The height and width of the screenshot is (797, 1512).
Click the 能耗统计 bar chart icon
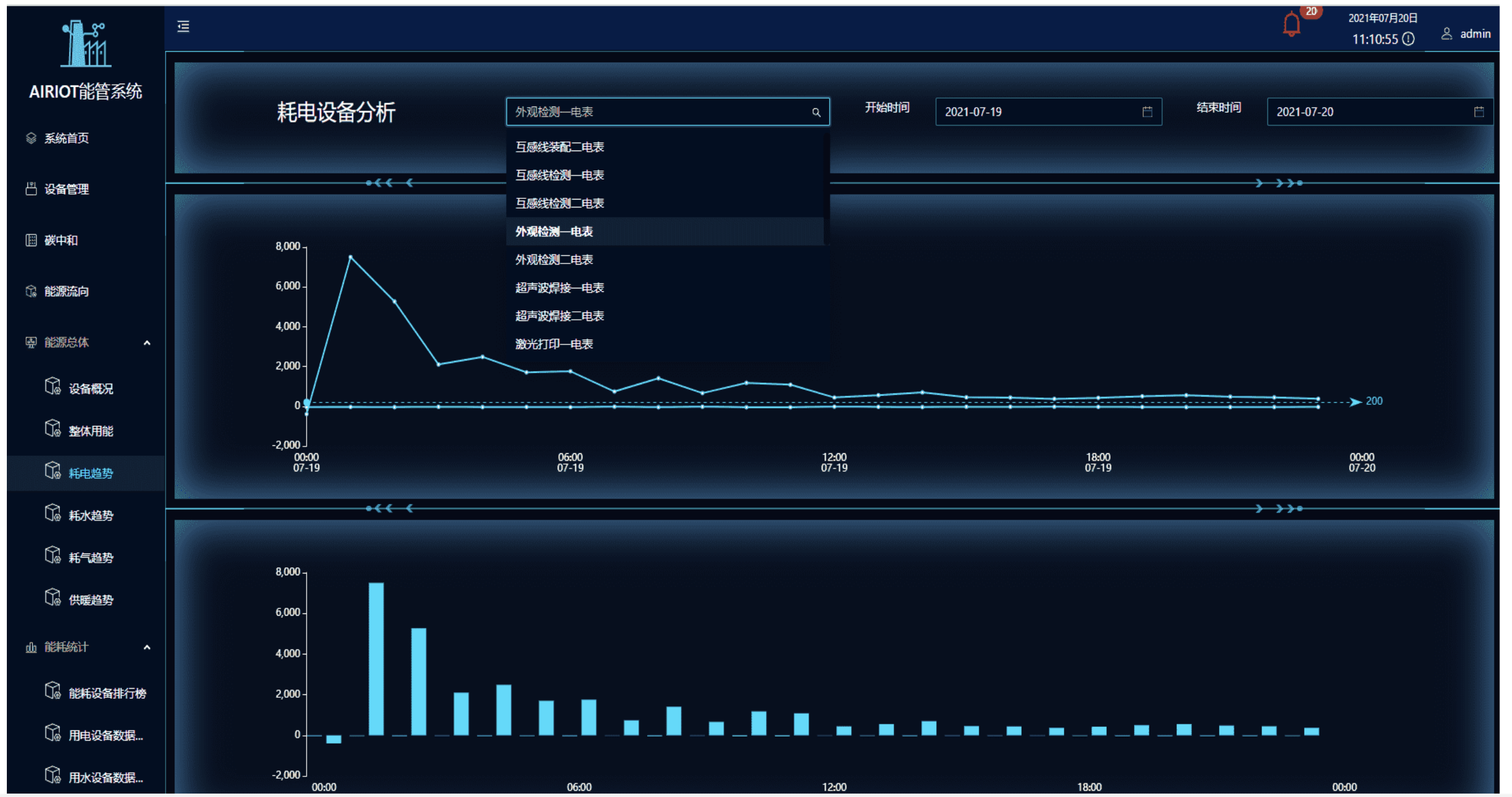point(31,647)
